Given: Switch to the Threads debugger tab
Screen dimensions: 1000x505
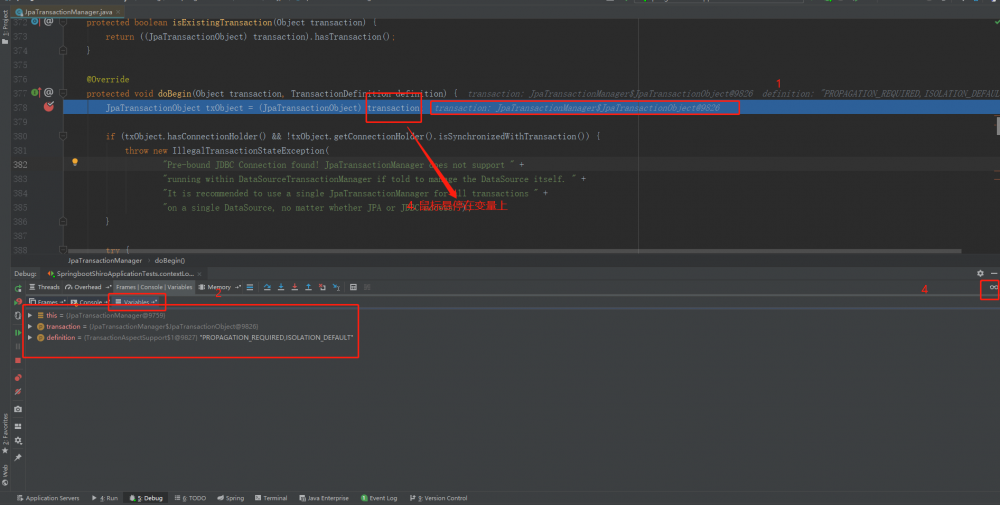Looking at the screenshot, I should (x=44, y=287).
